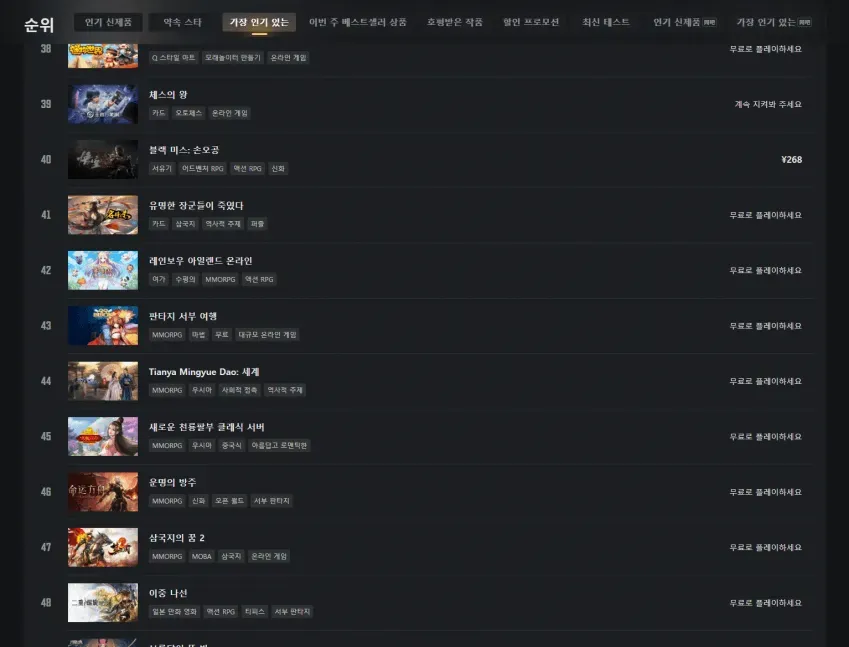Open the 체스의 왕 game thumbnail
849x647 pixels.
tap(103, 104)
